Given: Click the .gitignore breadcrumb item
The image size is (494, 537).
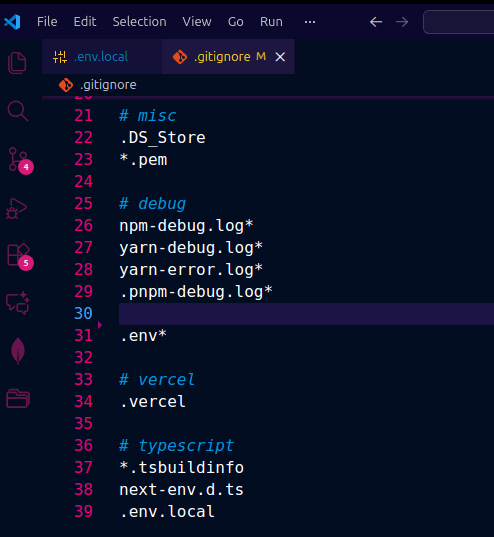Looking at the screenshot, I should 108,85.
